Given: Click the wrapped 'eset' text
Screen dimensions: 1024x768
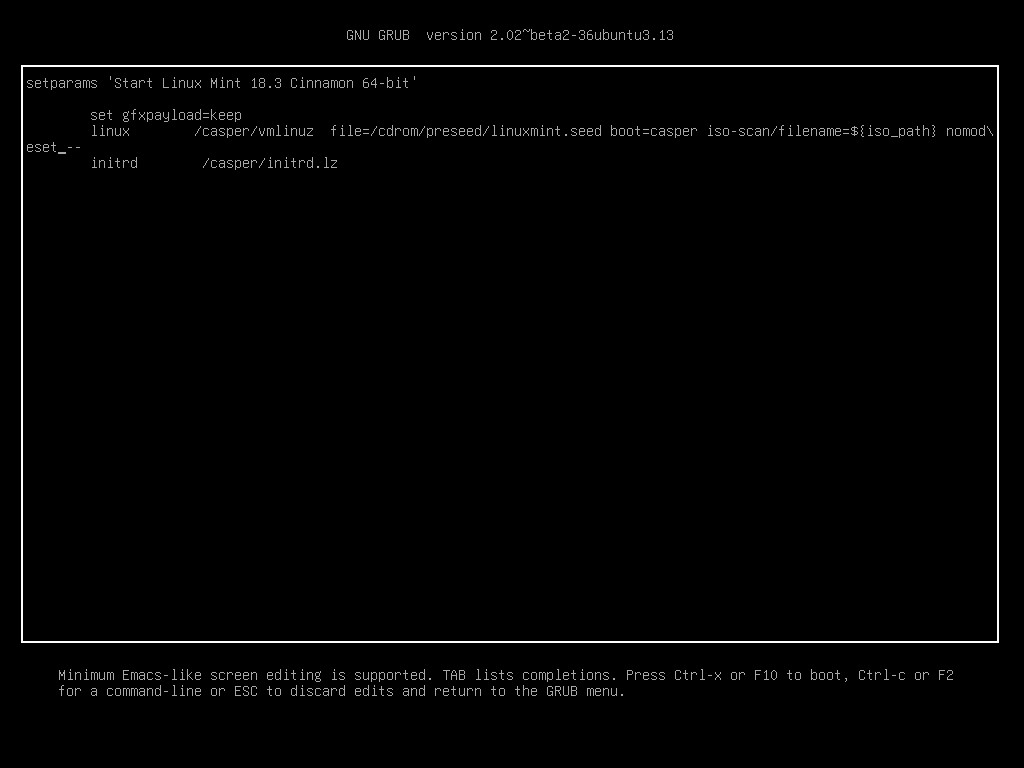Looking at the screenshot, I should 42,147.
